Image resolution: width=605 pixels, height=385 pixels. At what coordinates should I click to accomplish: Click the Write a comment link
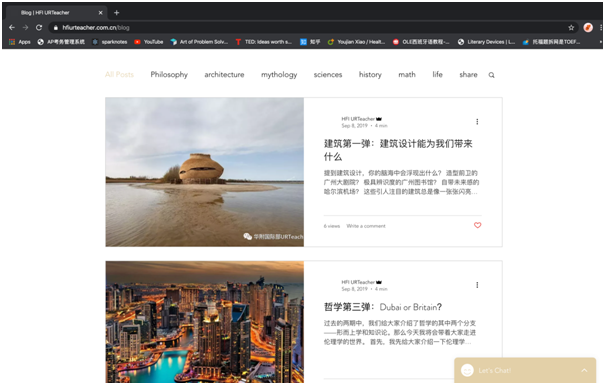click(x=366, y=226)
